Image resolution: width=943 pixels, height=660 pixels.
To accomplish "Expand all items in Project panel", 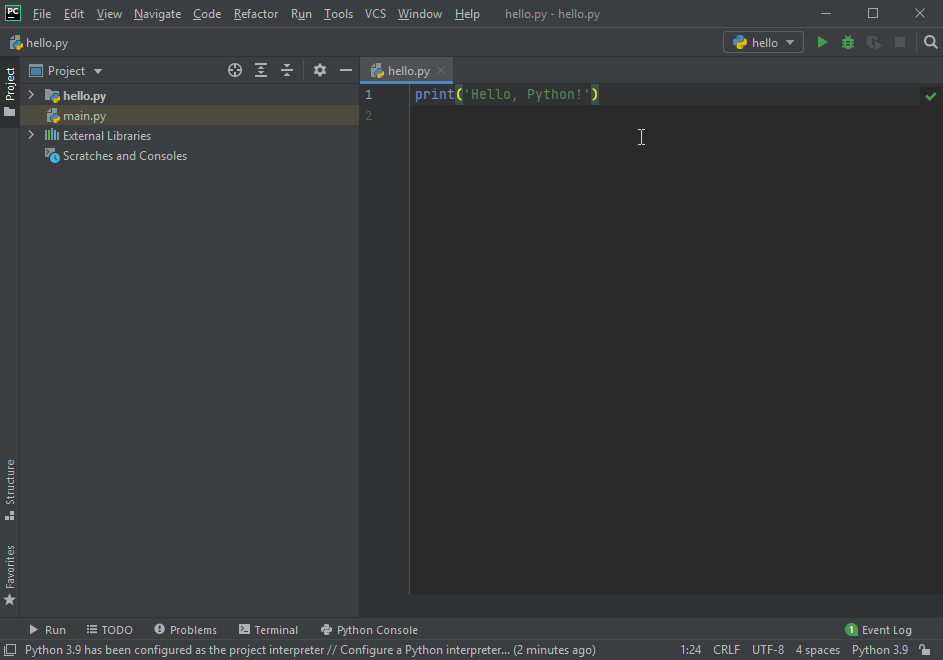I will tap(261, 70).
